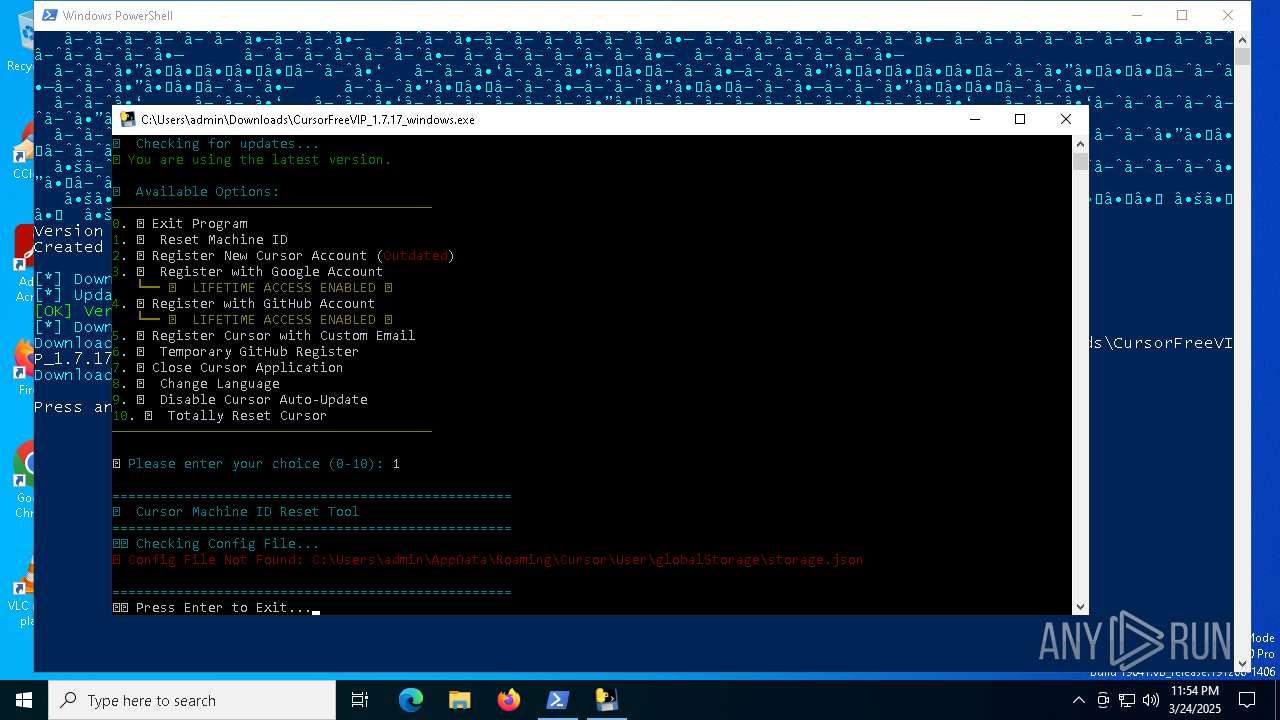1280x720 pixels.
Task: Click the taskbar search box
Action: click(192, 700)
